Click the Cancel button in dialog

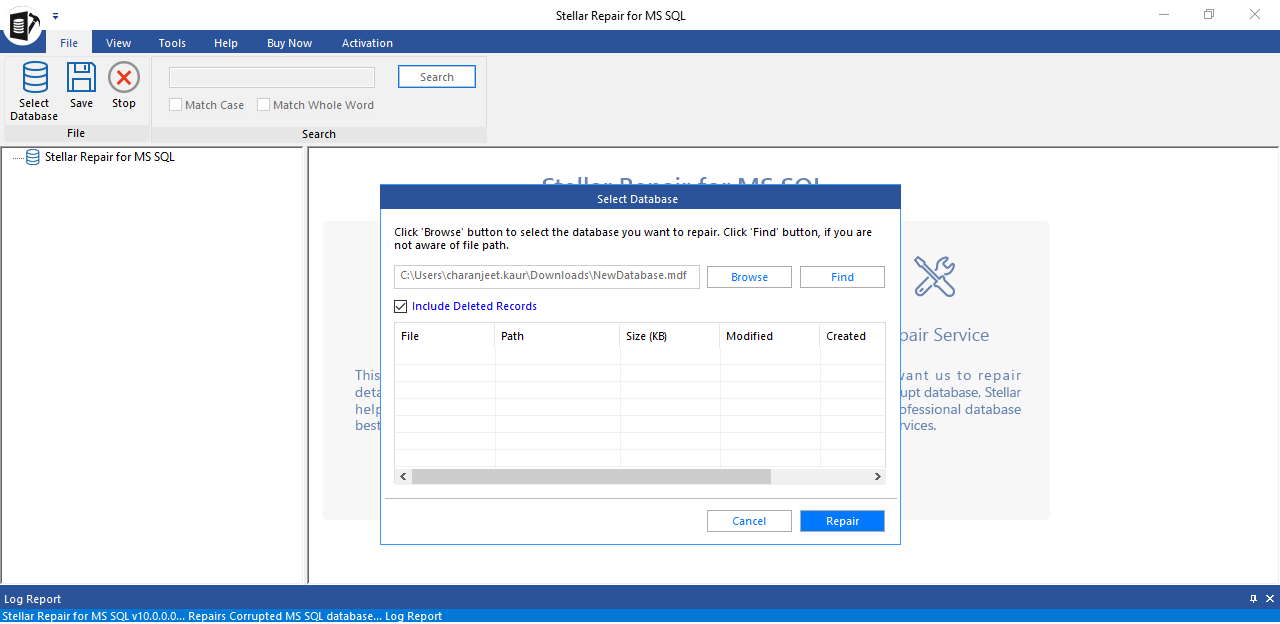[749, 521]
